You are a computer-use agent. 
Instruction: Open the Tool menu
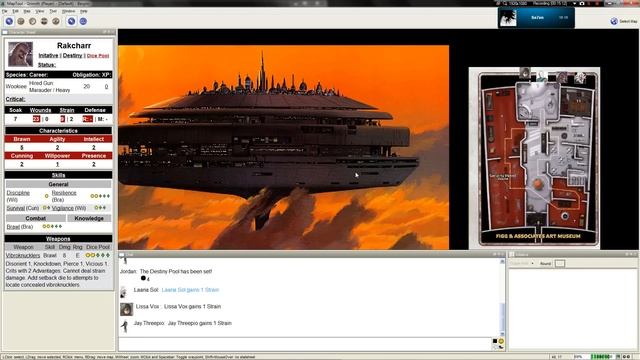point(53,11)
